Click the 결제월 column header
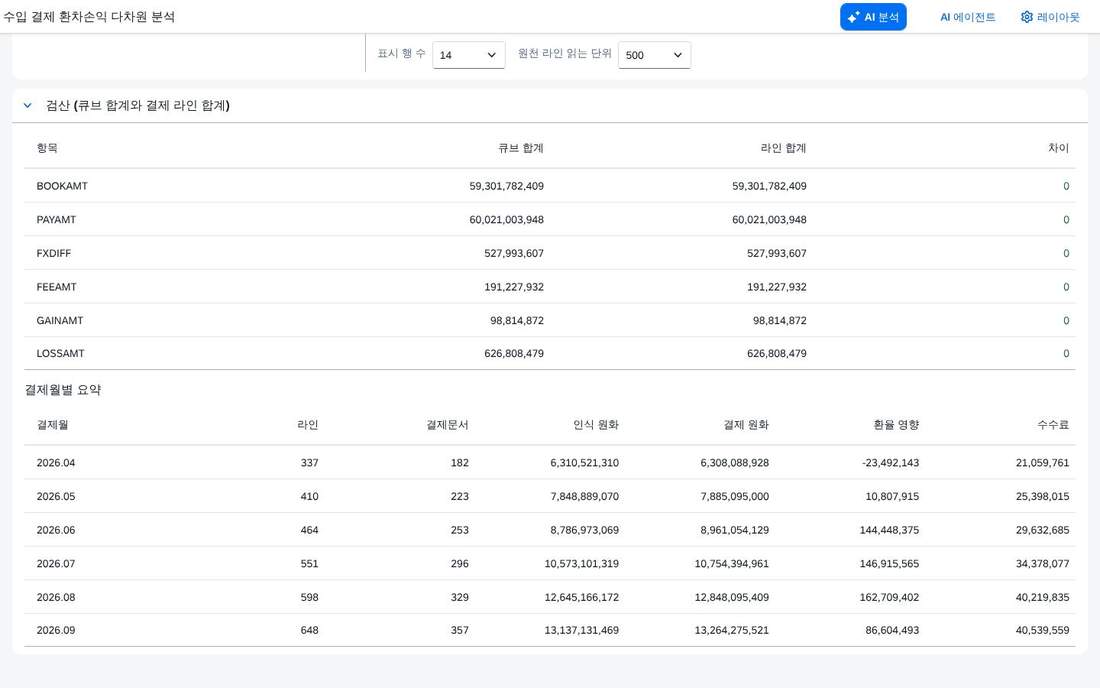 (53, 424)
